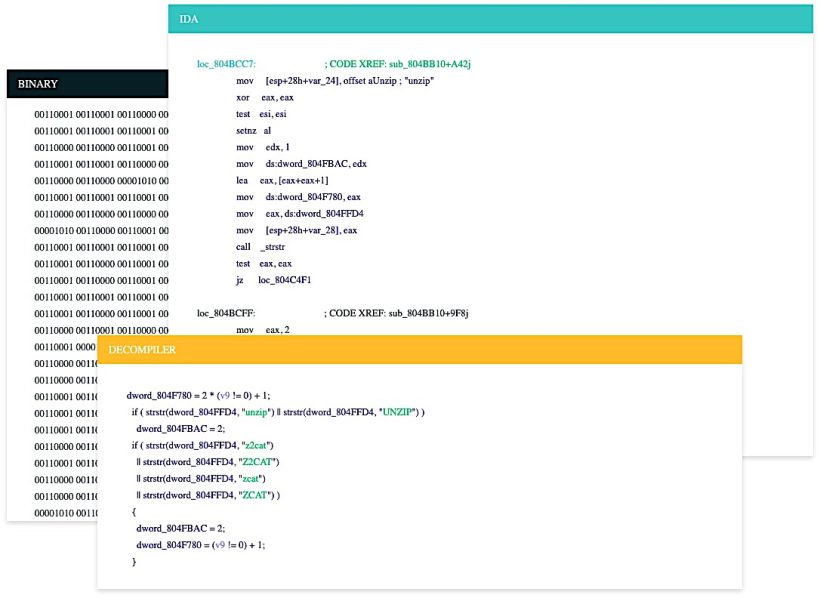Select the dword_804FBAC variable name
Viewport: 820px width, 598px height.
click(172, 428)
